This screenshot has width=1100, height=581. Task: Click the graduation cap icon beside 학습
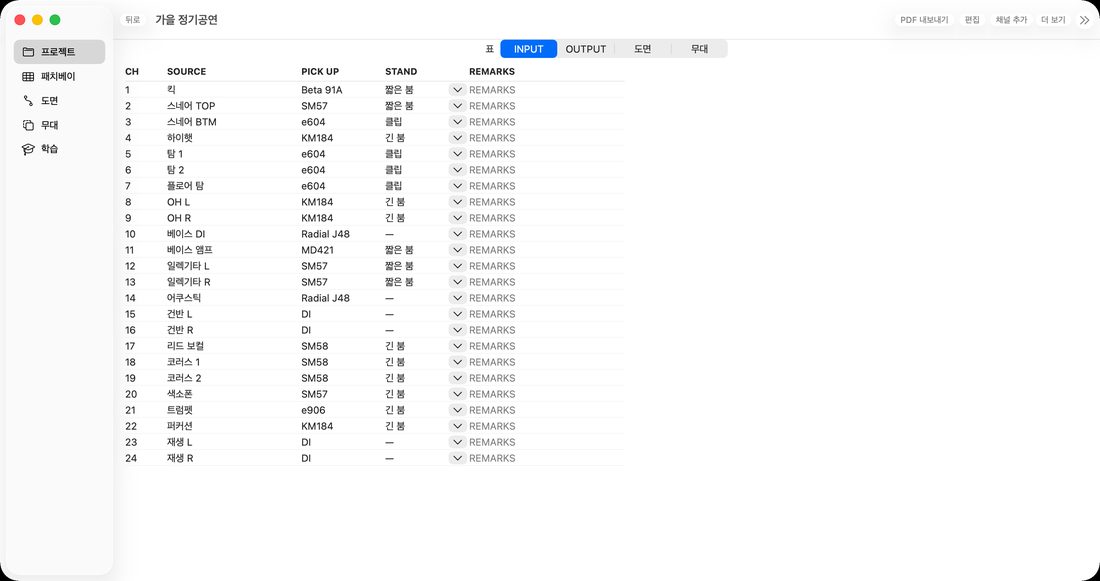click(x=28, y=149)
